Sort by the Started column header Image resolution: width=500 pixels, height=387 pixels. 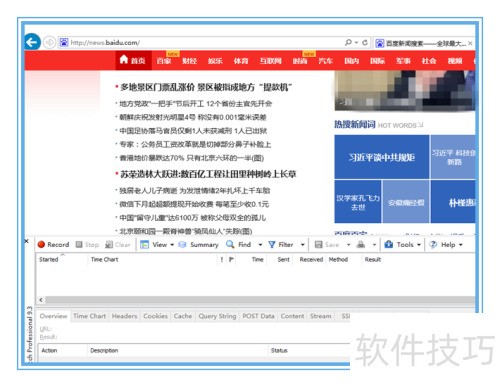(x=62, y=259)
